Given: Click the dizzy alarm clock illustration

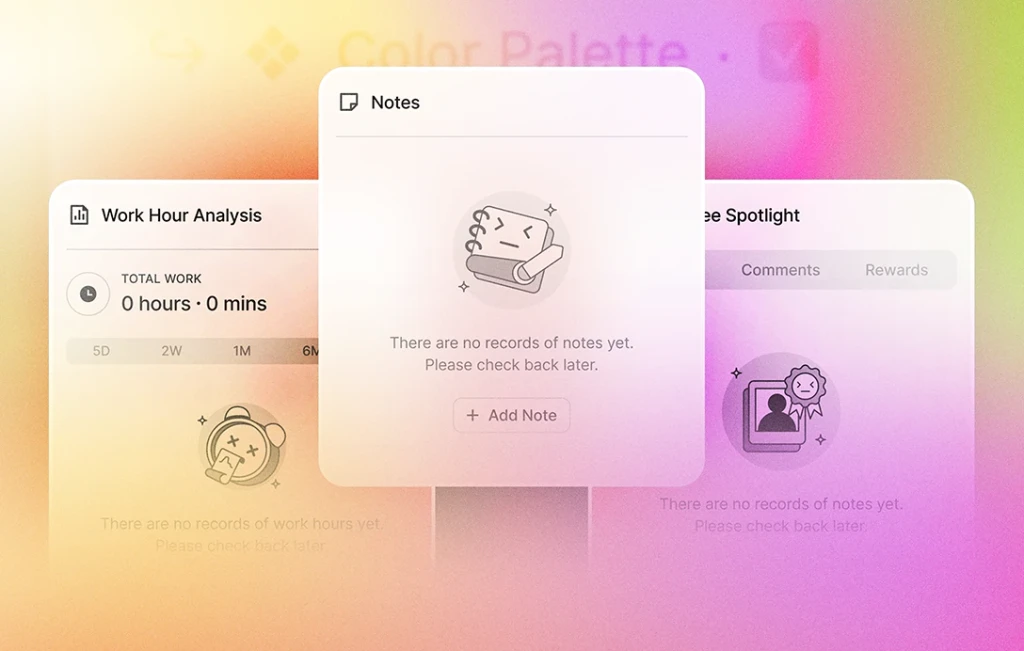Looking at the screenshot, I should click(x=242, y=447).
